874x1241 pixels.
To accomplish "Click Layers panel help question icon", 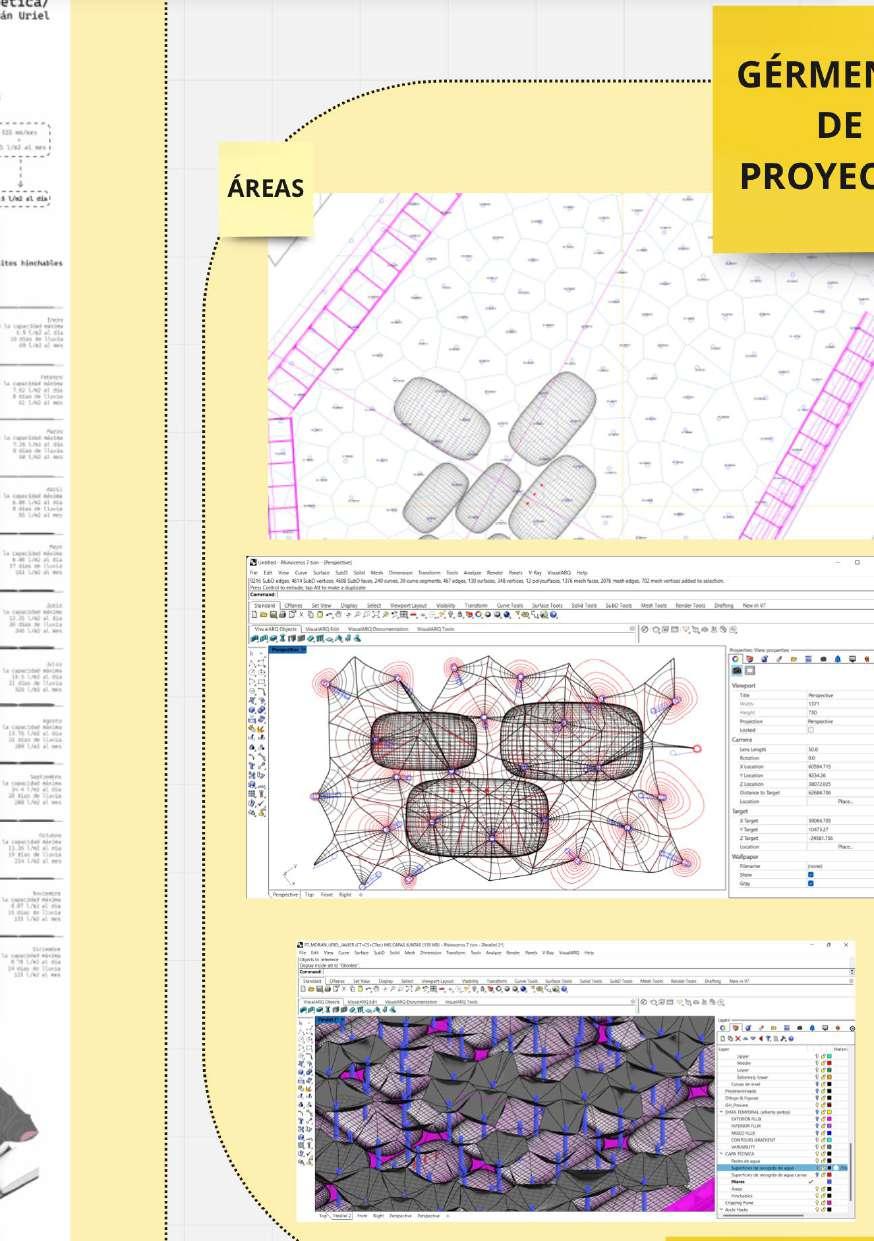I will pyautogui.click(x=791, y=1038).
